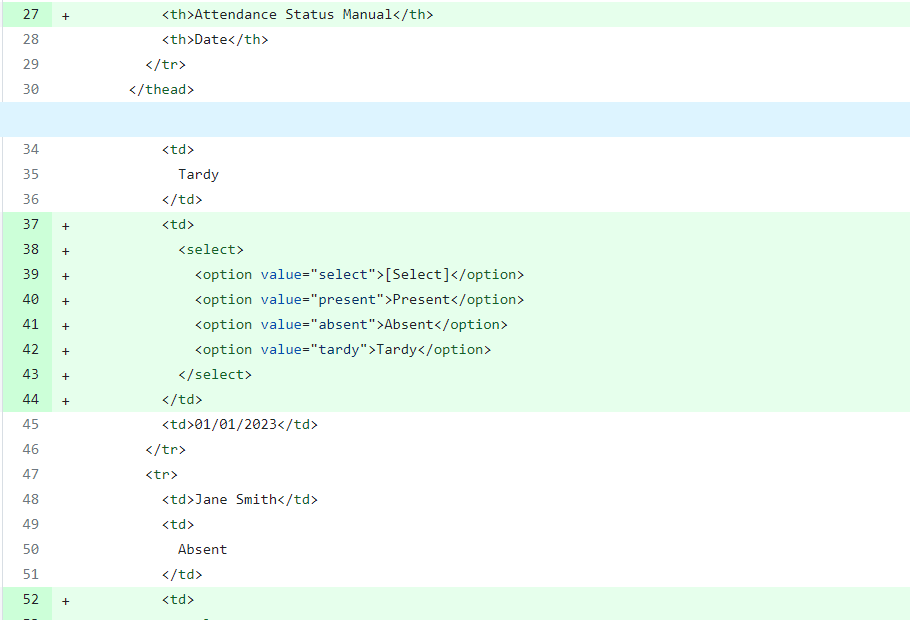Click the Jane Smith table cell code
The height and width of the screenshot is (620, 910).
(x=240, y=499)
